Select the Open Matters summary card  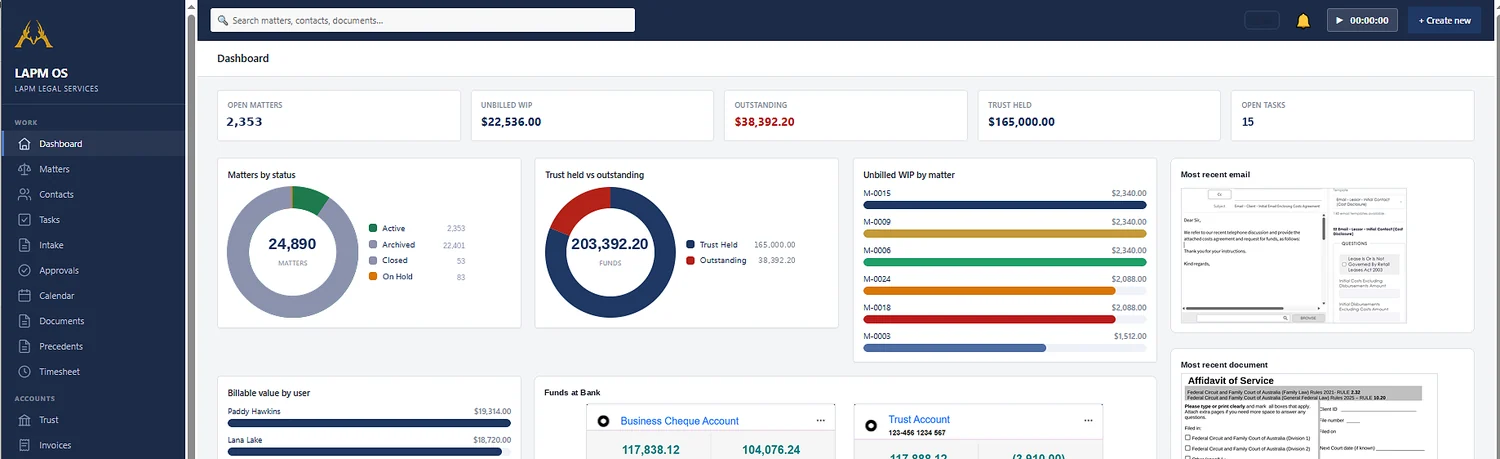pos(340,115)
